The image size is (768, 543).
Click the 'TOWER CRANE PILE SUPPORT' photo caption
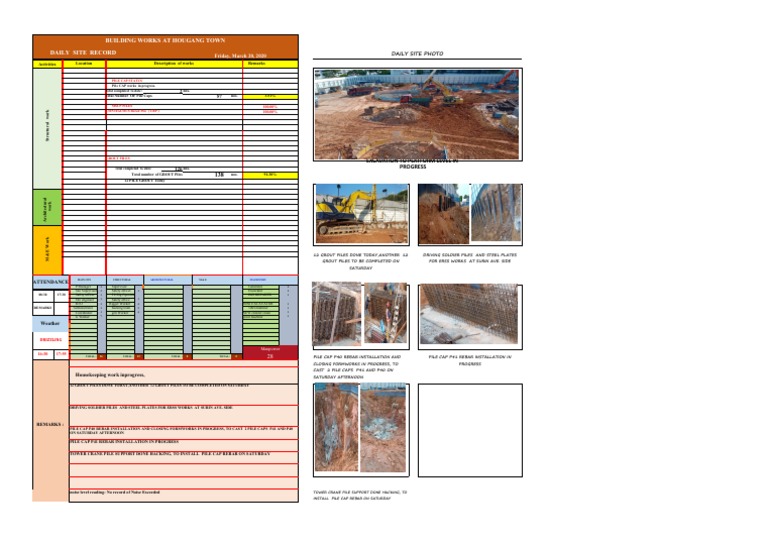click(x=360, y=495)
